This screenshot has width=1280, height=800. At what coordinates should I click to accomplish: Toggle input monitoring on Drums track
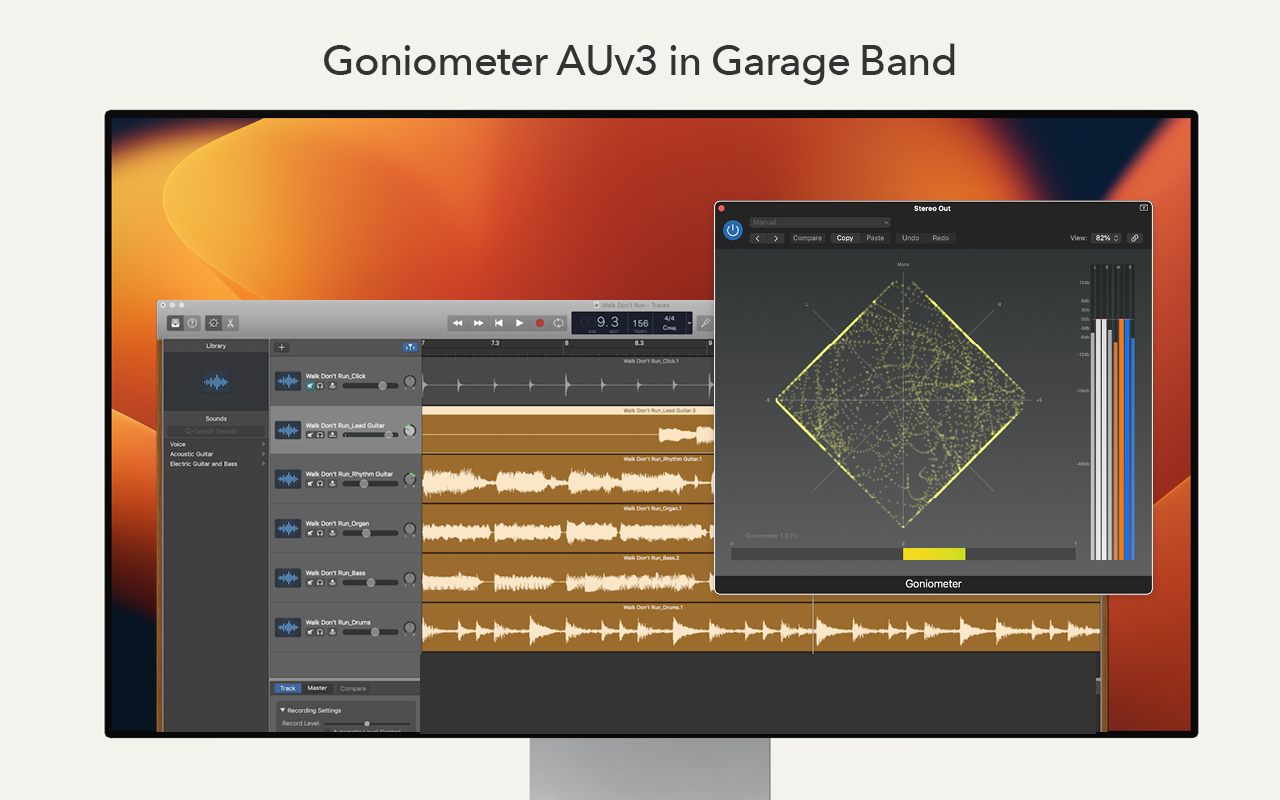click(x=331, y=631)
